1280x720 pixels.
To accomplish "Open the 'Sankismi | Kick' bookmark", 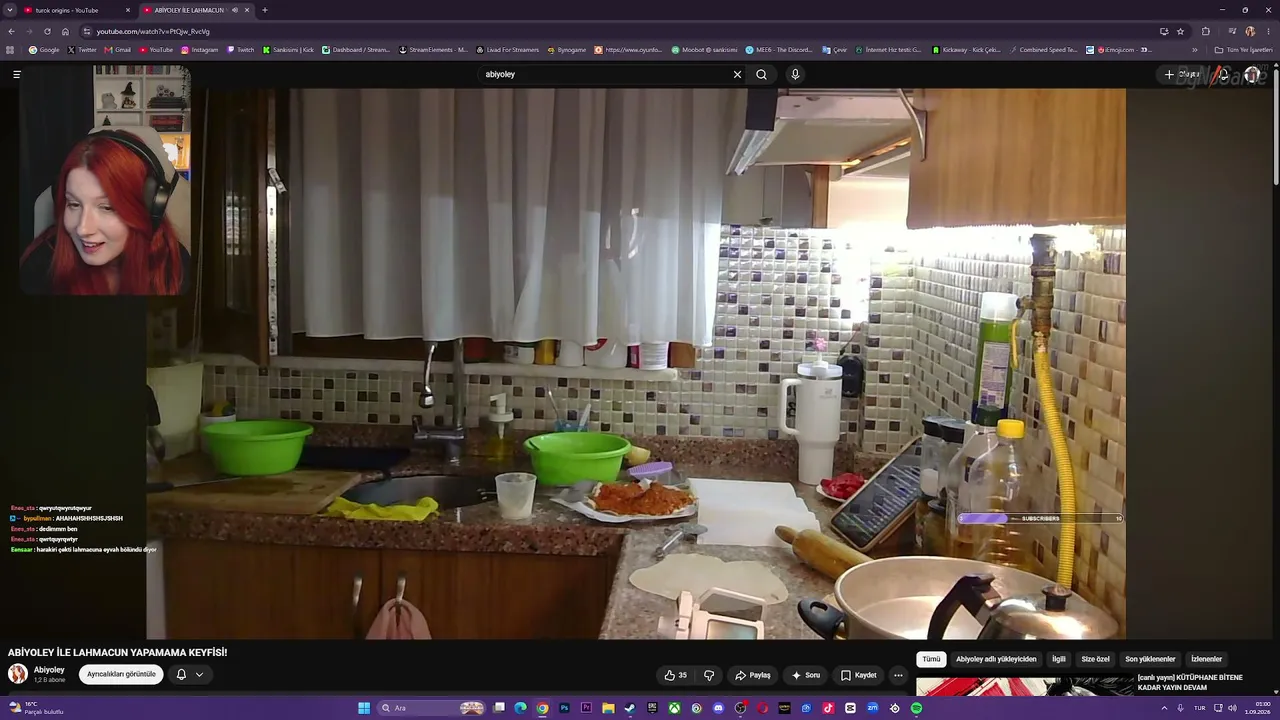I will tap(288, 50).
